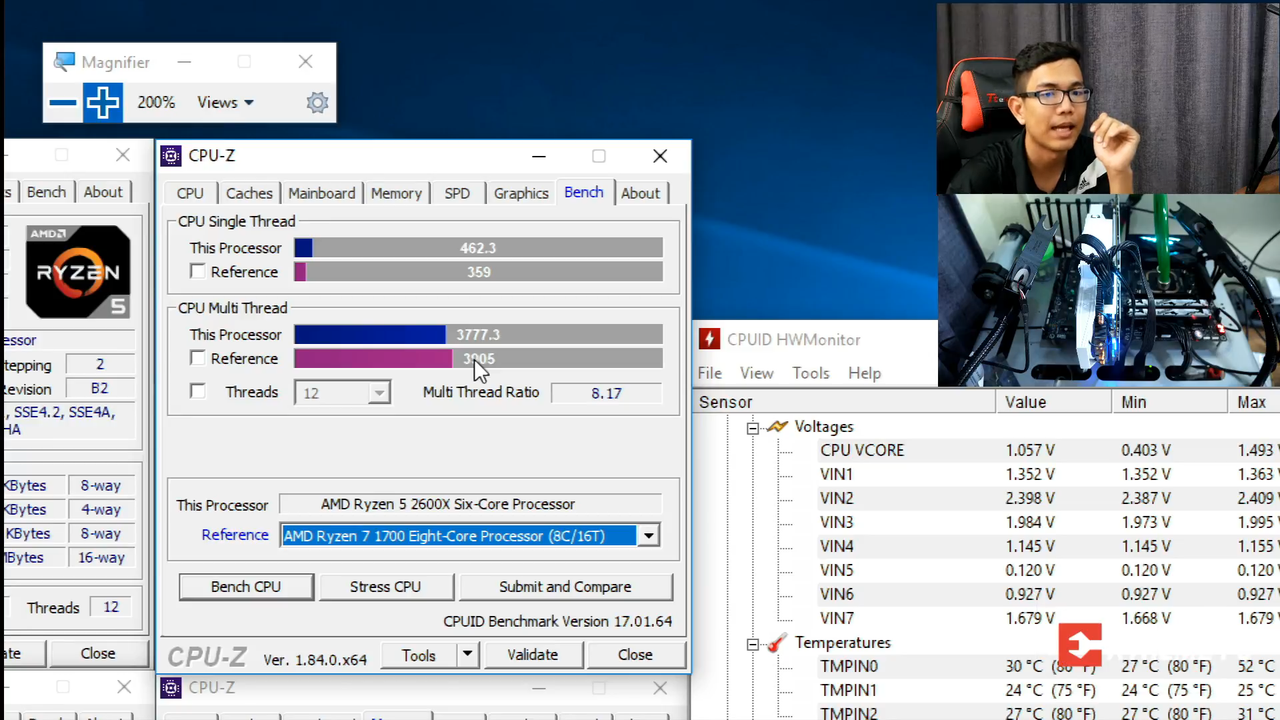Check the Reference box in CPU Multi Thread
Image resolution: width=1280 pixels, height=720 pixels.
coord(197,358)
